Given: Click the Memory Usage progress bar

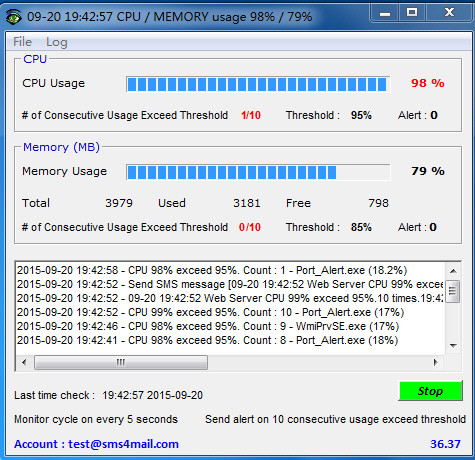Looking at the screenshot, I should 258,172.
